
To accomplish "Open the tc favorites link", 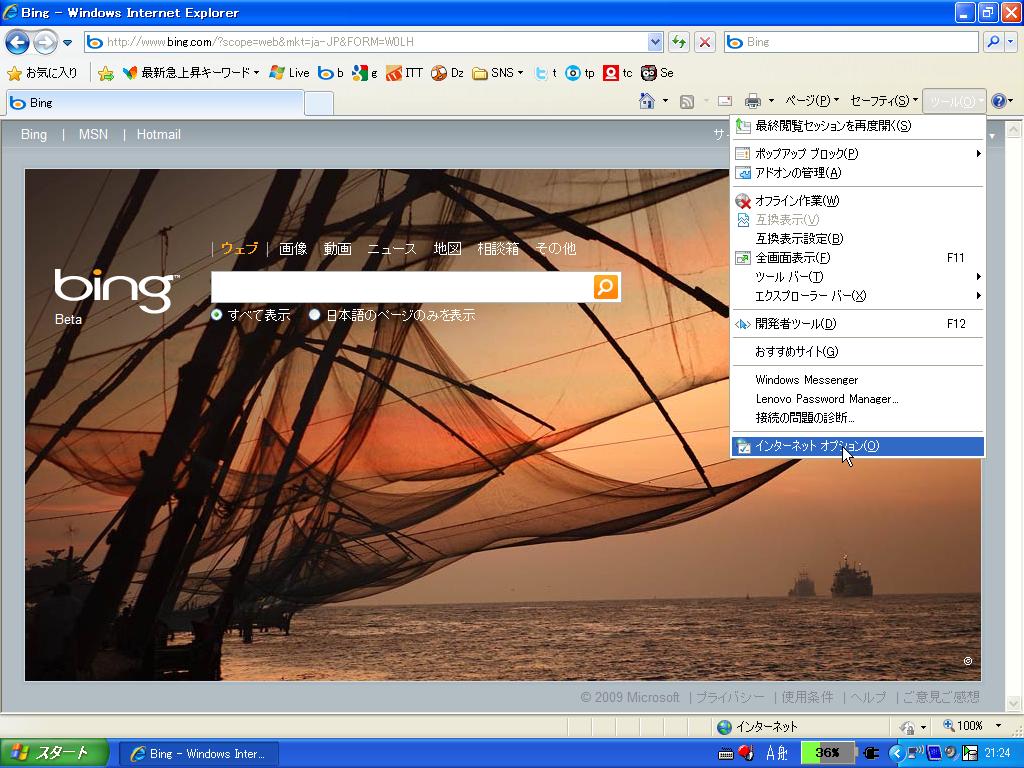I will tap(618, 73).
